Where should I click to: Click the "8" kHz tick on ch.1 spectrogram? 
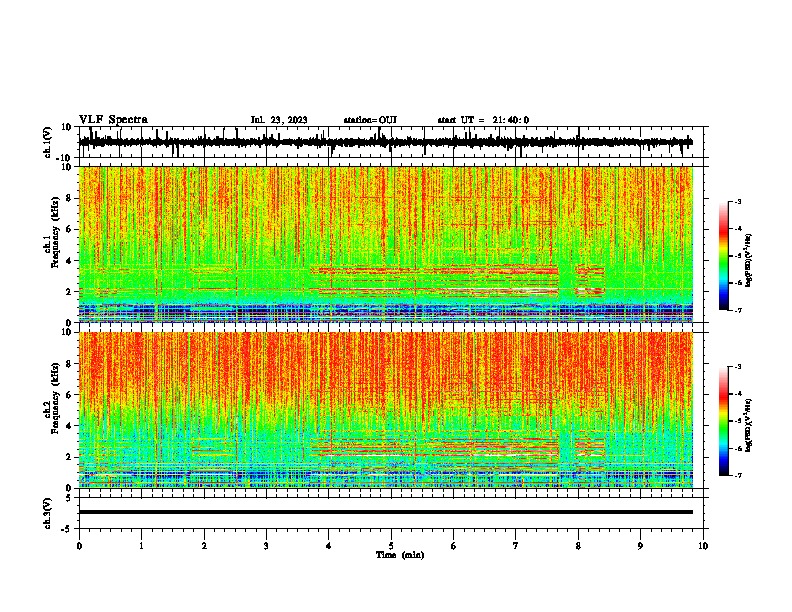click(x=71, y=198)
